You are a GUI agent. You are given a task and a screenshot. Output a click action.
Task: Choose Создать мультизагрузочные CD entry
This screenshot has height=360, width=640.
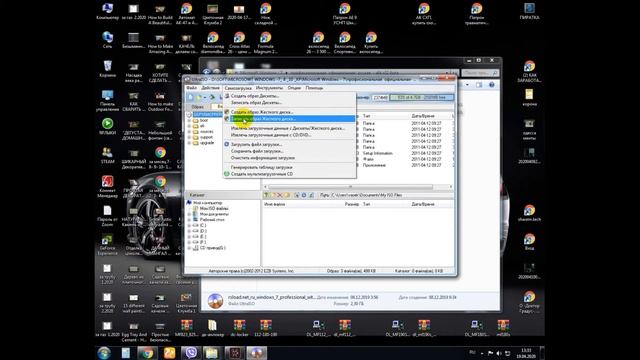(289, 174)
